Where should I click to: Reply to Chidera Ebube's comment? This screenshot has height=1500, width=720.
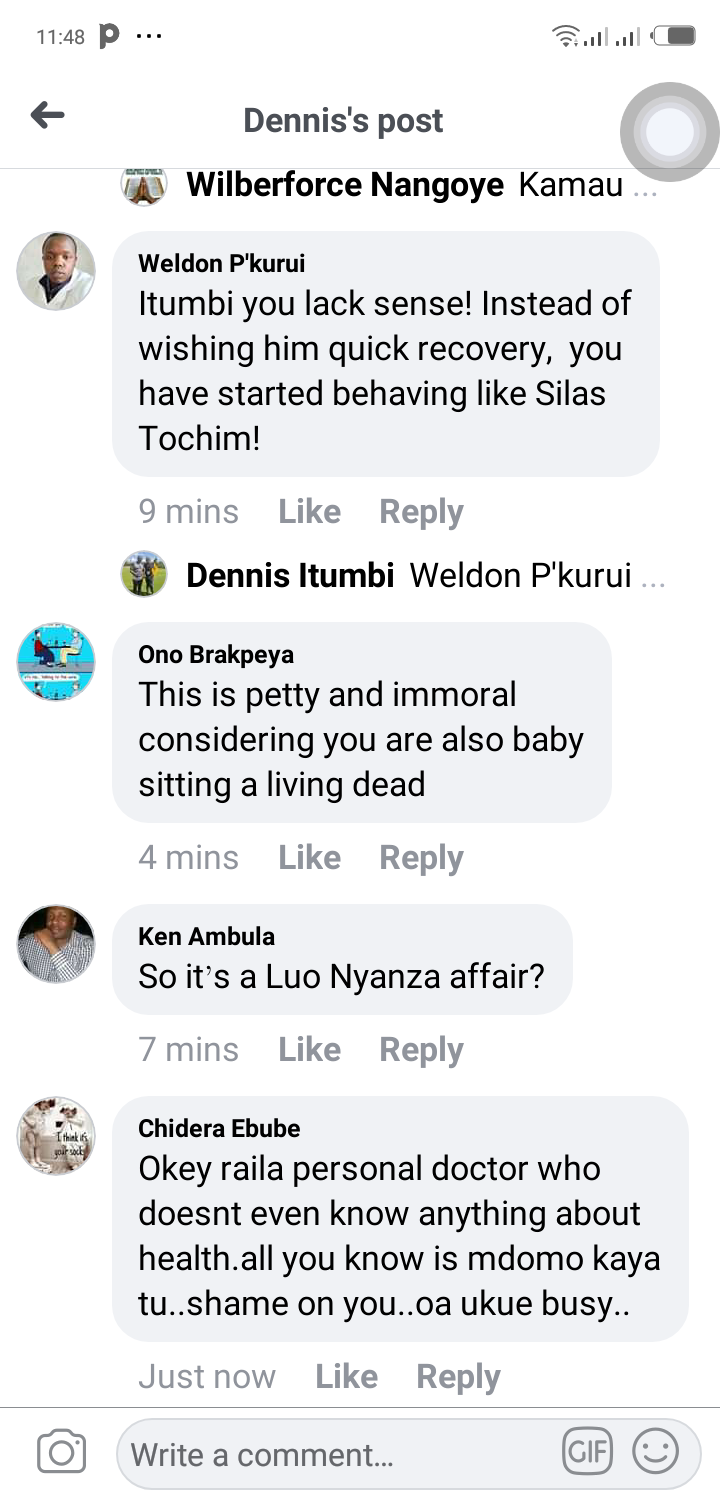(x=458, y=1377)
